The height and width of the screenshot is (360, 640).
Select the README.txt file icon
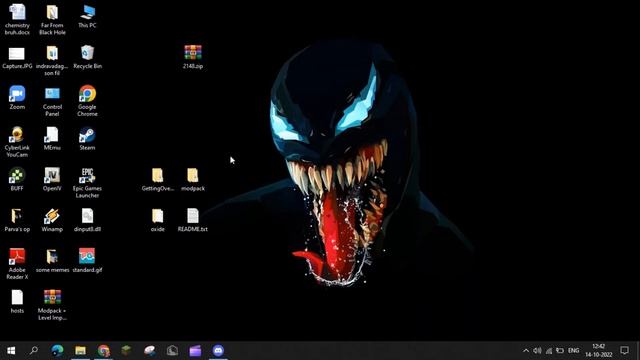click(193, 216)
